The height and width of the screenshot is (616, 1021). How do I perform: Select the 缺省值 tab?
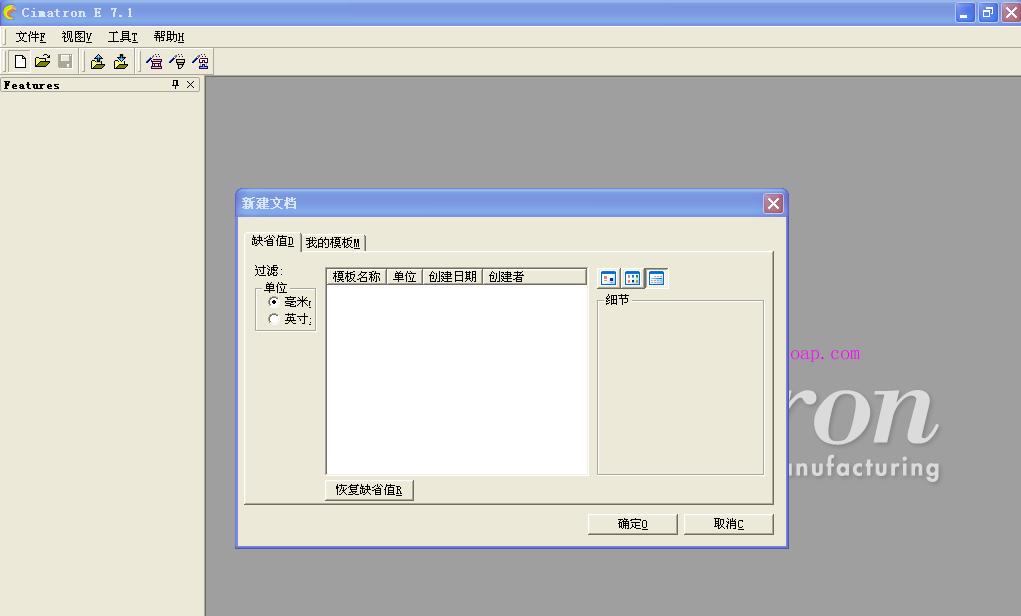point(272,241)
